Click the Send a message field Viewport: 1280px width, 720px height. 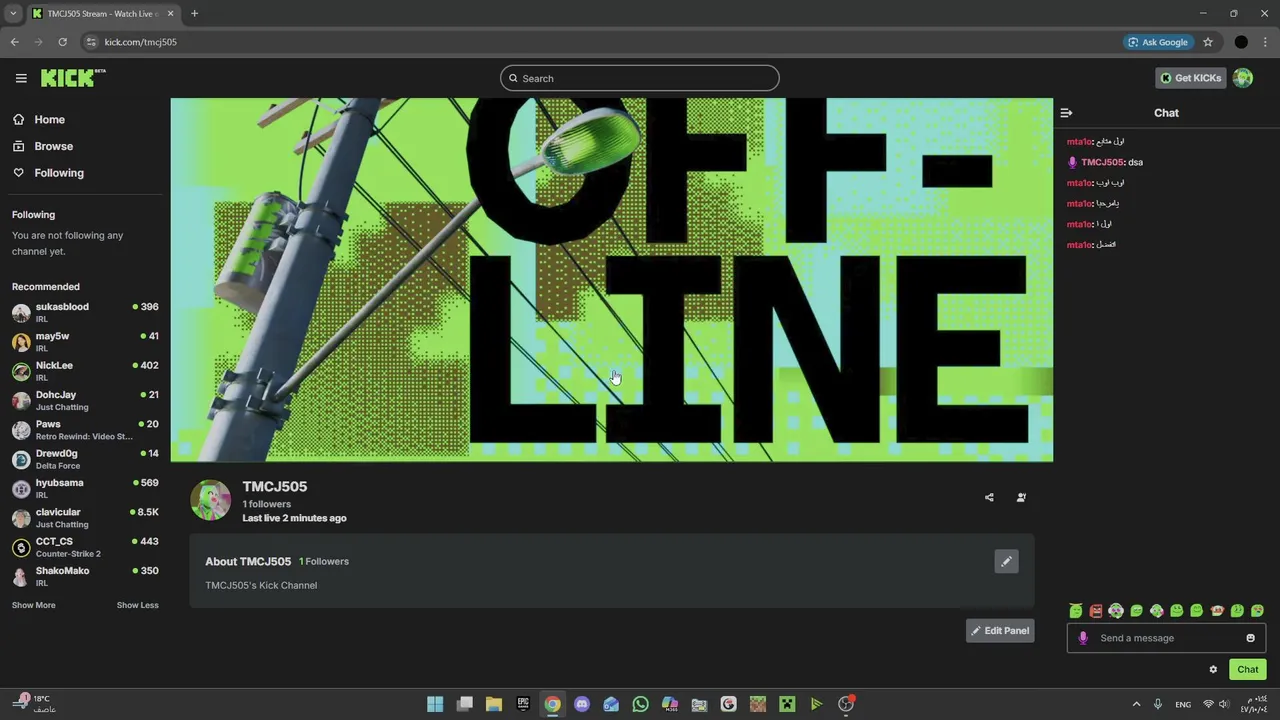click(1167, 638)
